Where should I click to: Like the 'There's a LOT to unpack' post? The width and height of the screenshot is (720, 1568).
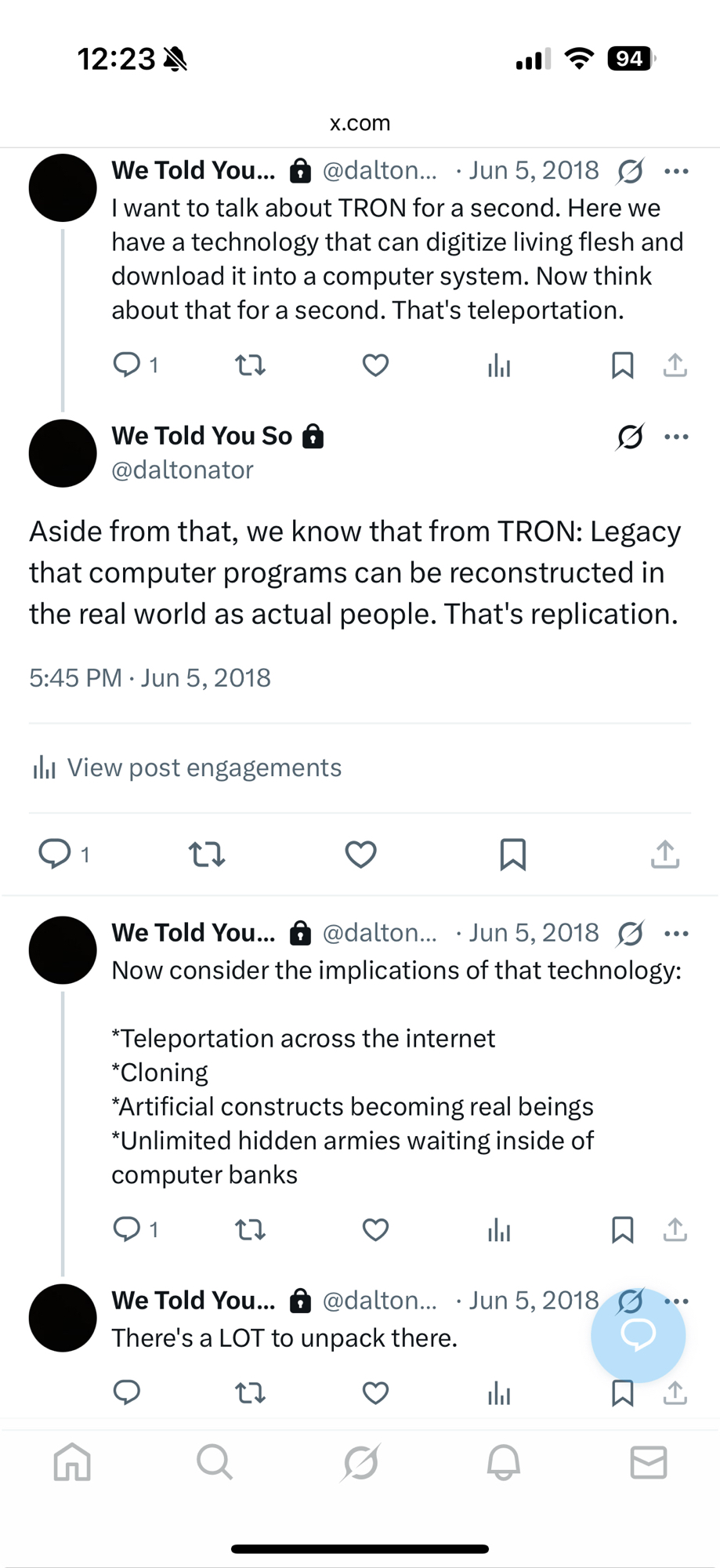tap(375, 1392)
